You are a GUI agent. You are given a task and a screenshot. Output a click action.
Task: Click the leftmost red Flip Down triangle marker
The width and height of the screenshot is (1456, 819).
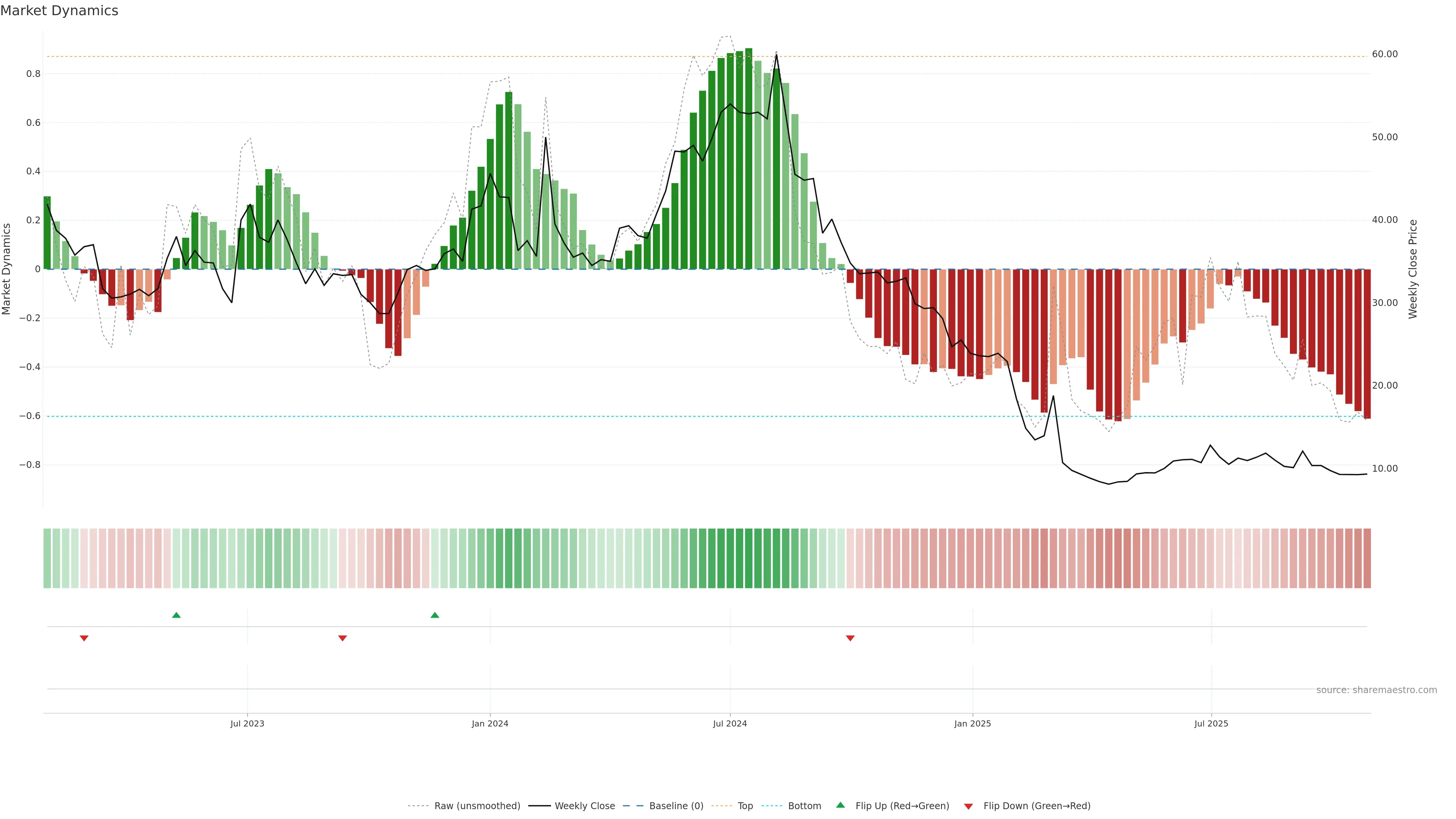click(84, 638)
